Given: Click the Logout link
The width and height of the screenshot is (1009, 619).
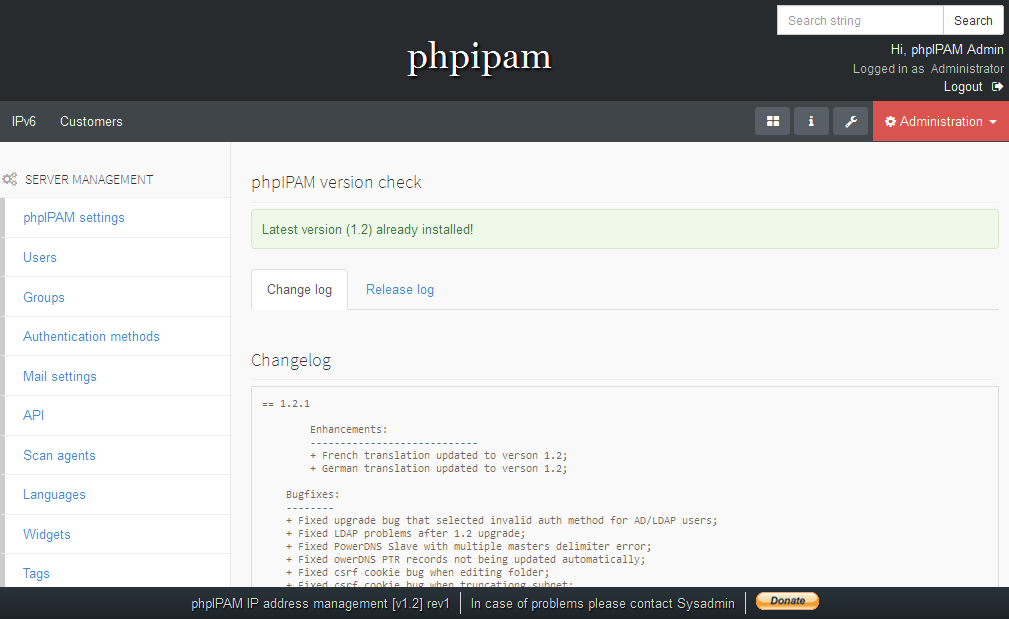Looking at the screenshot, I should tap(963, 86).
